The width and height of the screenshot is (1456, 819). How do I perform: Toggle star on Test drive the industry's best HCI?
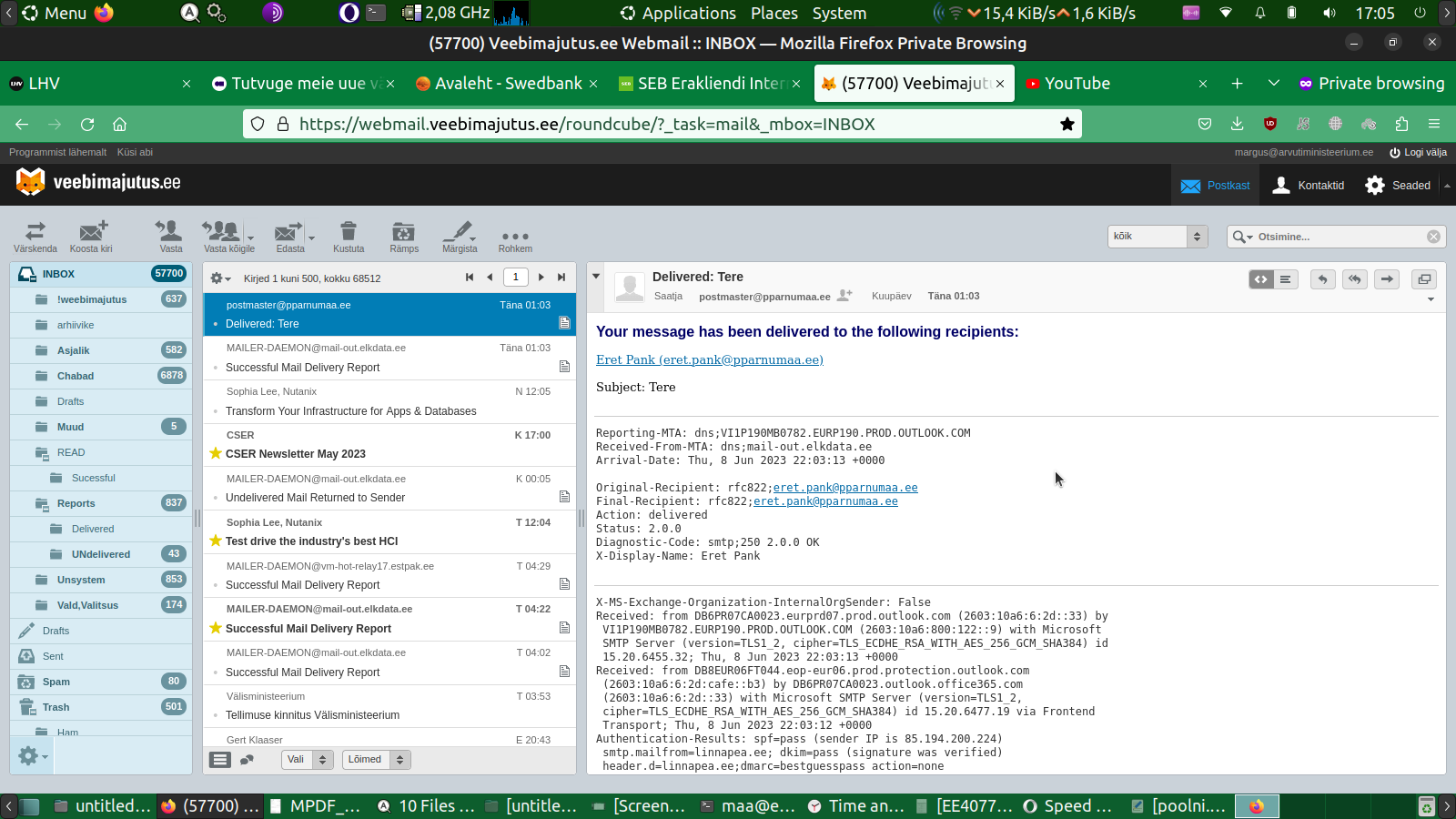(216, 541)
